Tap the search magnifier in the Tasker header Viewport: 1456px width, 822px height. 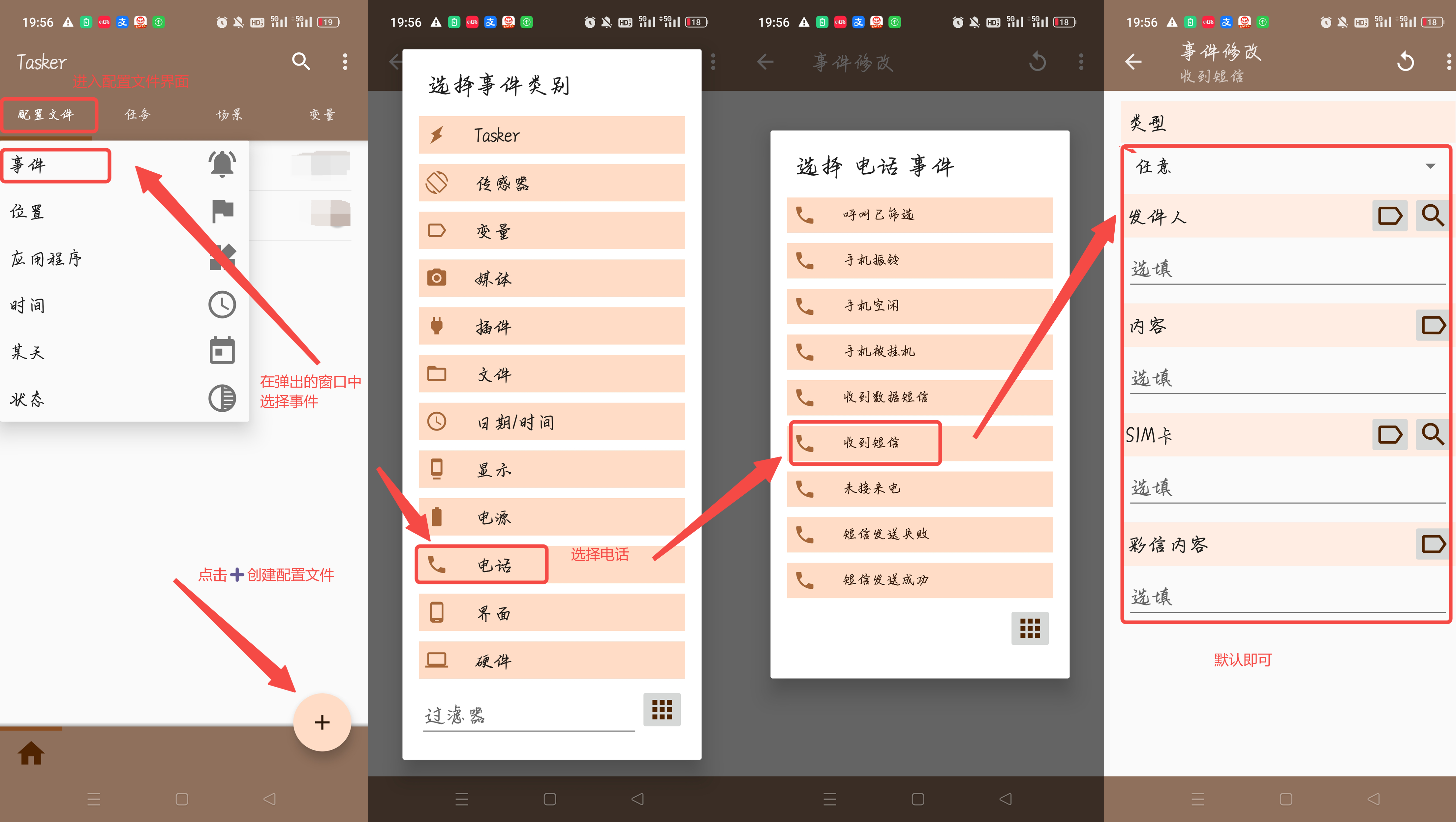pyautogui.click(x=301, y=61)
